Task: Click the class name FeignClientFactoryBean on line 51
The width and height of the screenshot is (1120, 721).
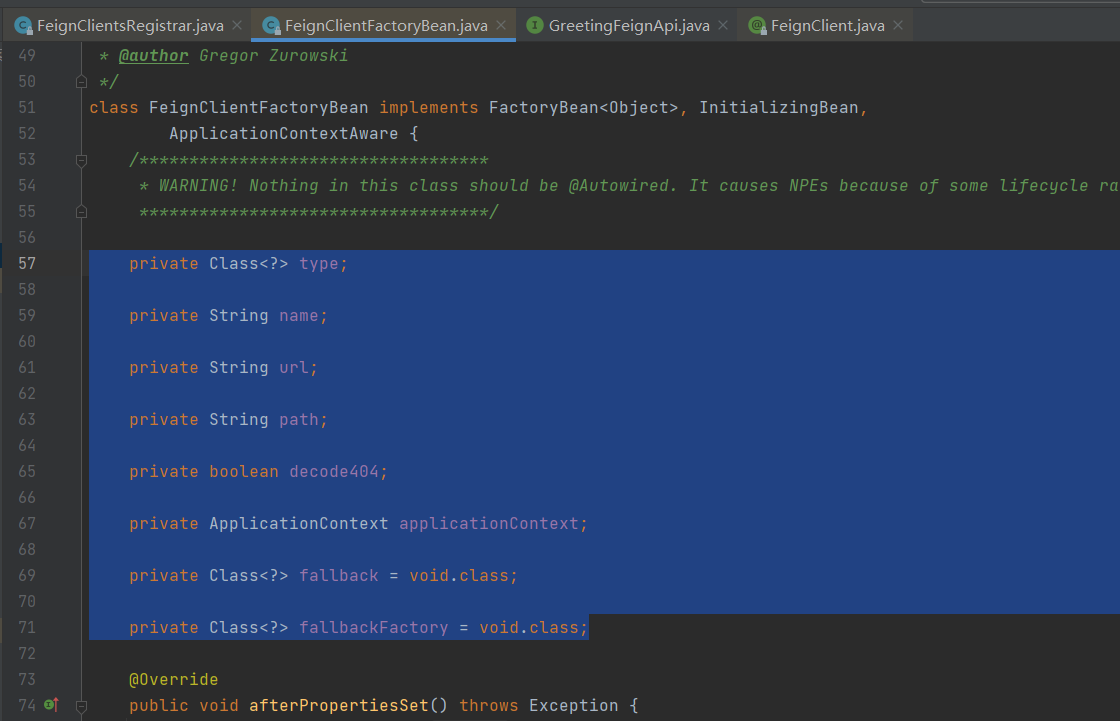Action: coord(259,108)
